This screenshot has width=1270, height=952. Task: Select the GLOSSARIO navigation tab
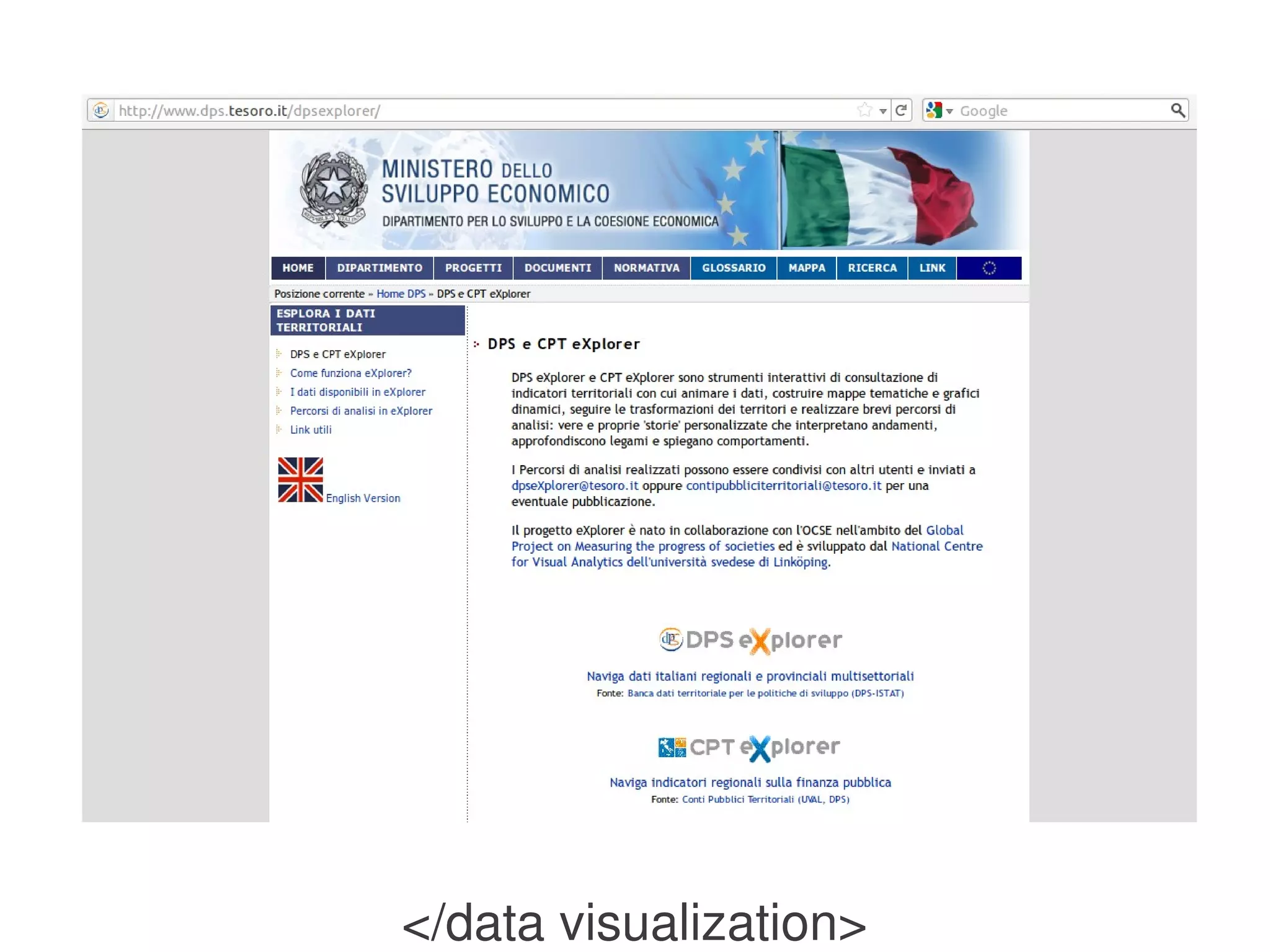(x=733, y=268)
